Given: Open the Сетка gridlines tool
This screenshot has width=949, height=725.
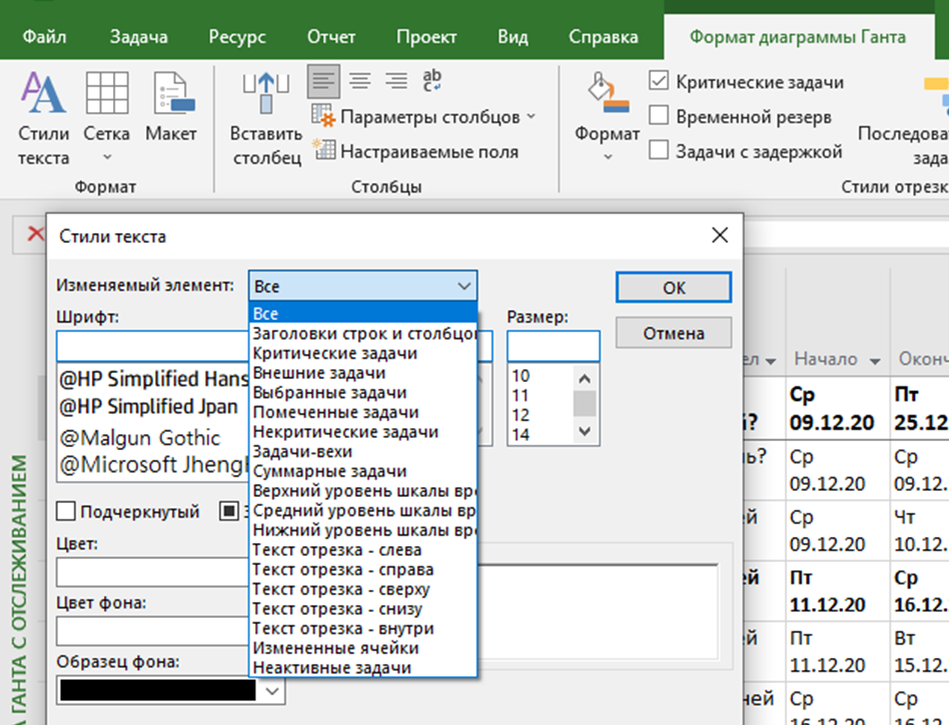Looking at the screenshot, I should [107, 118].
